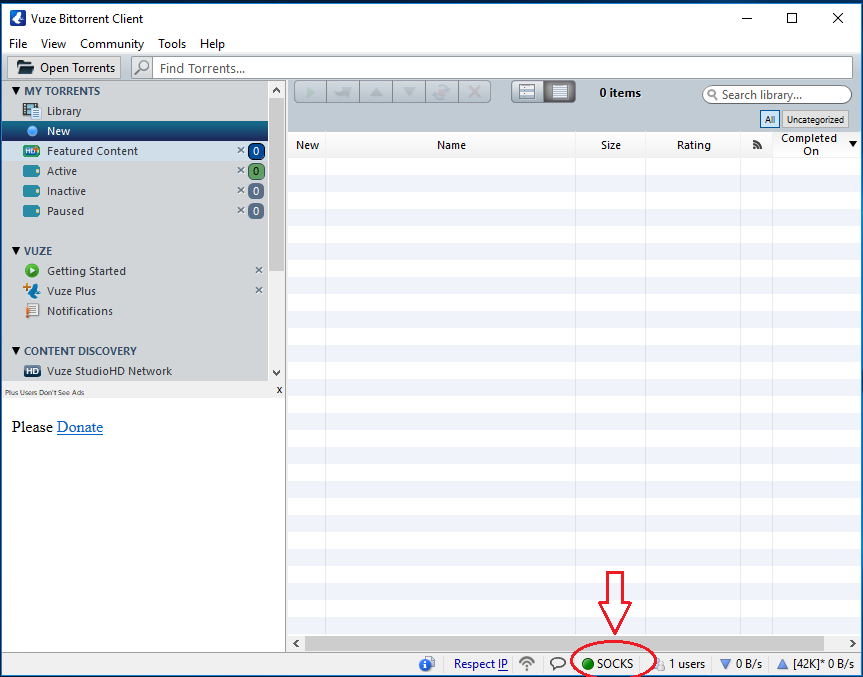Click the chat bubble status bar icon
The image size is (863, 677).
(x=558, y=664)
